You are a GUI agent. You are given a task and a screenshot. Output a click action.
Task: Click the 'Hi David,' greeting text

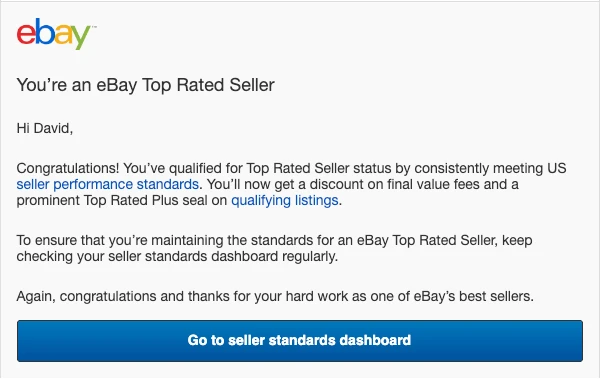pyautogui.click(x=45, y=128)
